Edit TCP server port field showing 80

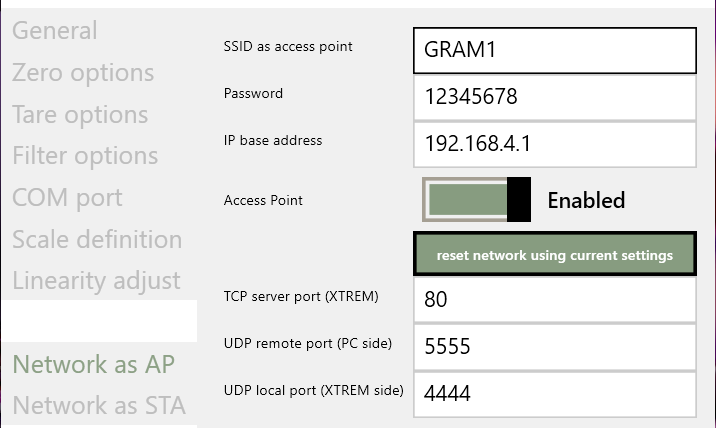(555, 300)
